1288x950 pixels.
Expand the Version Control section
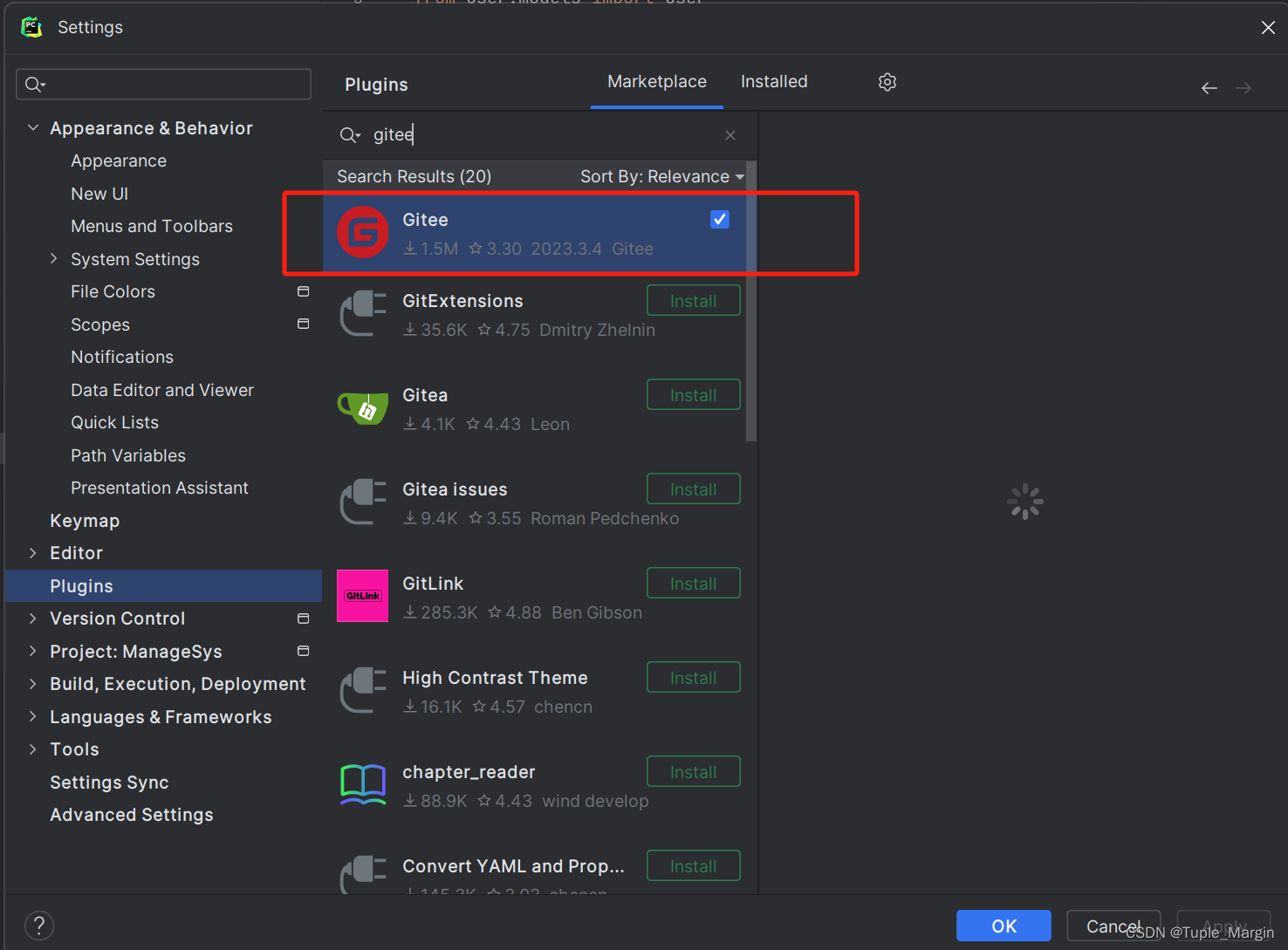33,619
